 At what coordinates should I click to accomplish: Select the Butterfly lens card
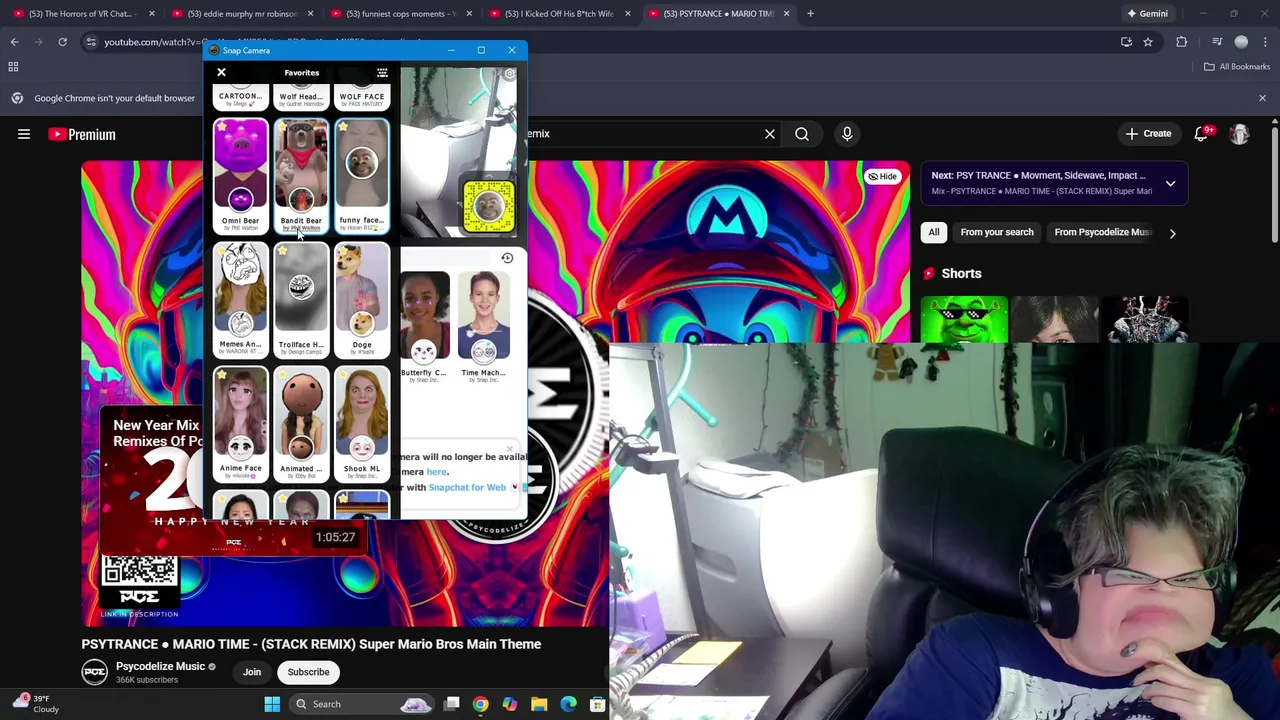tap(423, 326)
